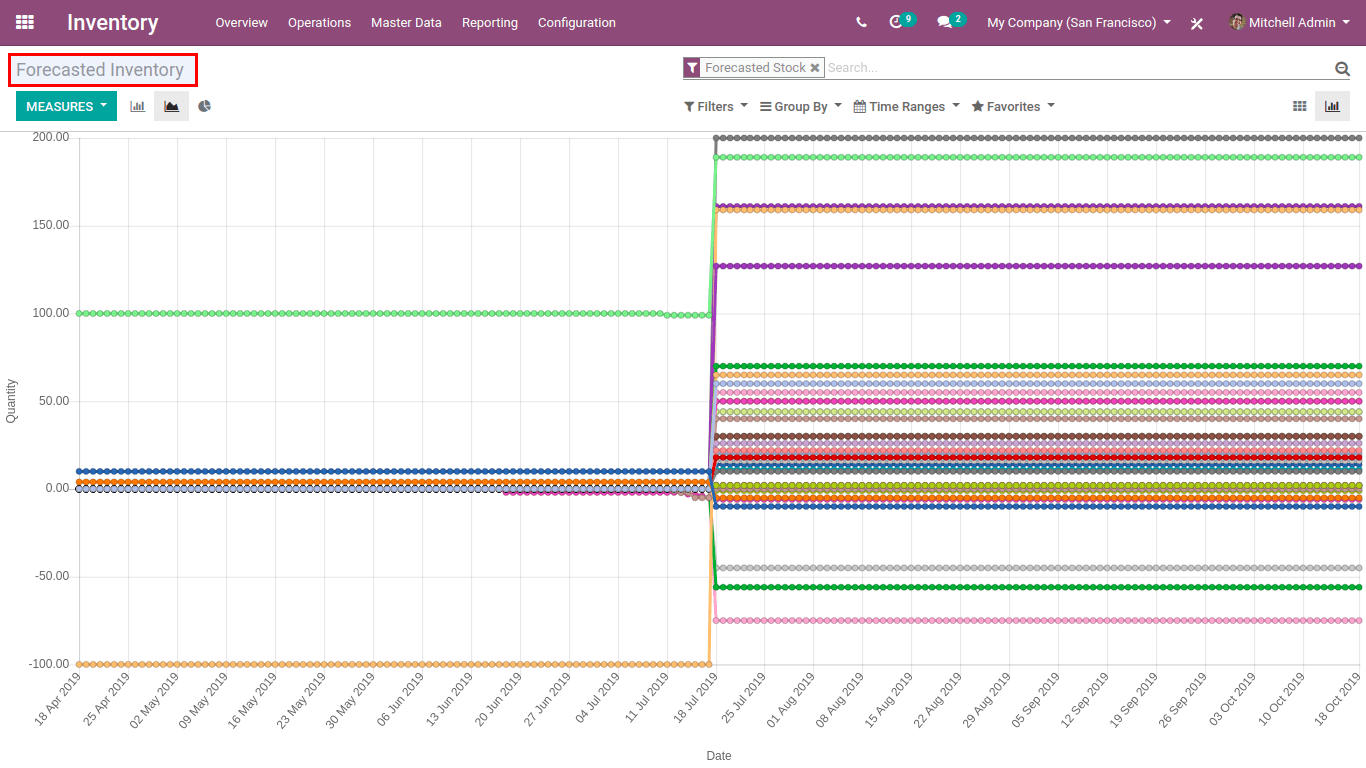Click in the Search input field
Image resolution: width=1366 pixels, height=768 pixels.
tap(1078, 68)
